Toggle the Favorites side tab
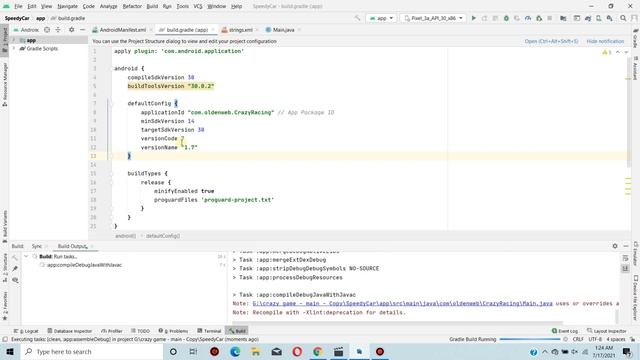 click(4, 305)
